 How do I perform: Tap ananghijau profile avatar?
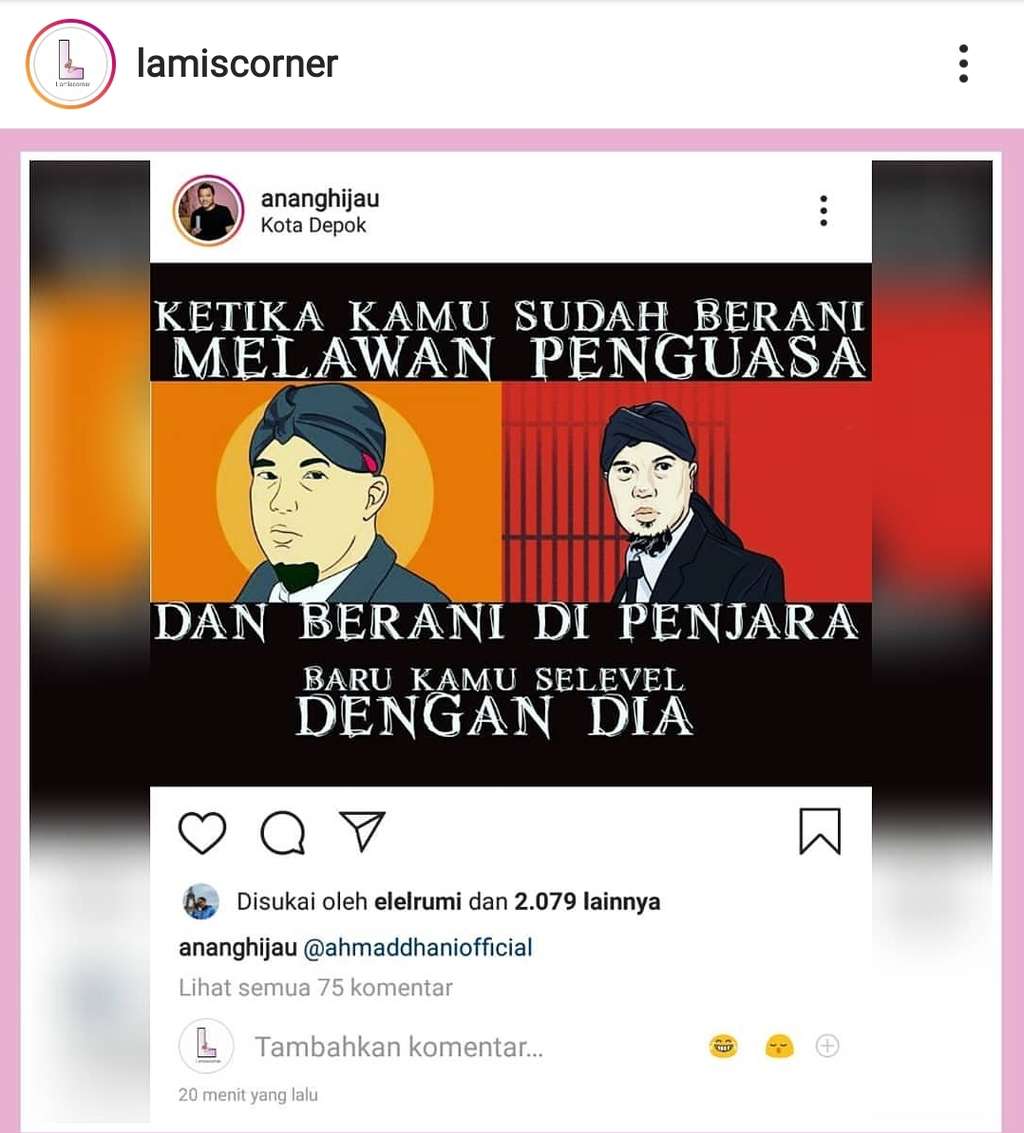(208, 210)
